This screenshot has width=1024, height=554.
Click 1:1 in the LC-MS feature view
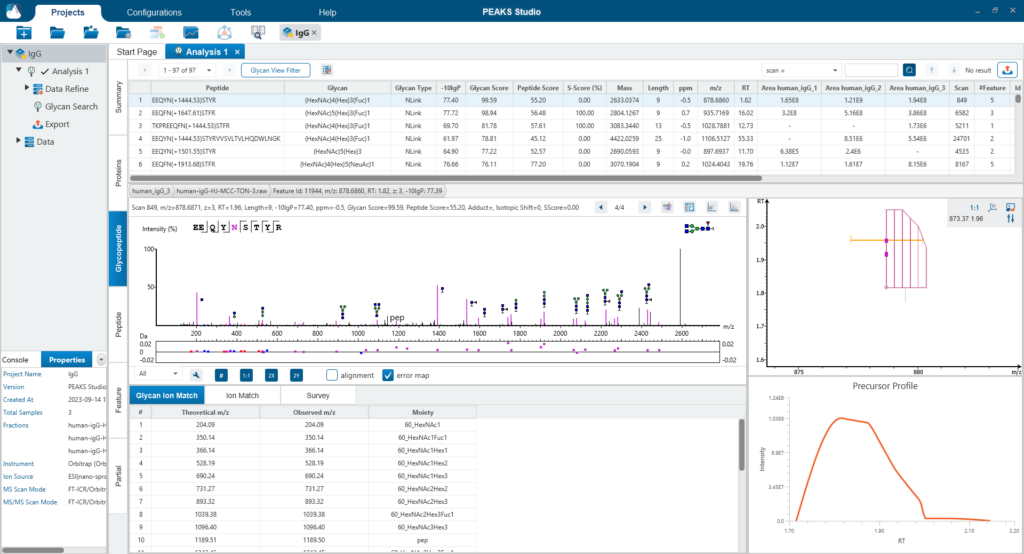tap(974, 207)
